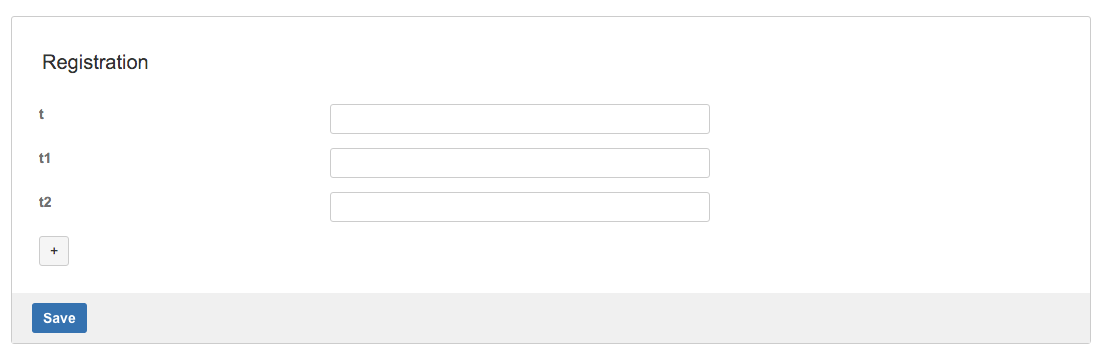Screen dimensions: 1102x360
Task: Click the label above t1
Action: pos(41,114)
